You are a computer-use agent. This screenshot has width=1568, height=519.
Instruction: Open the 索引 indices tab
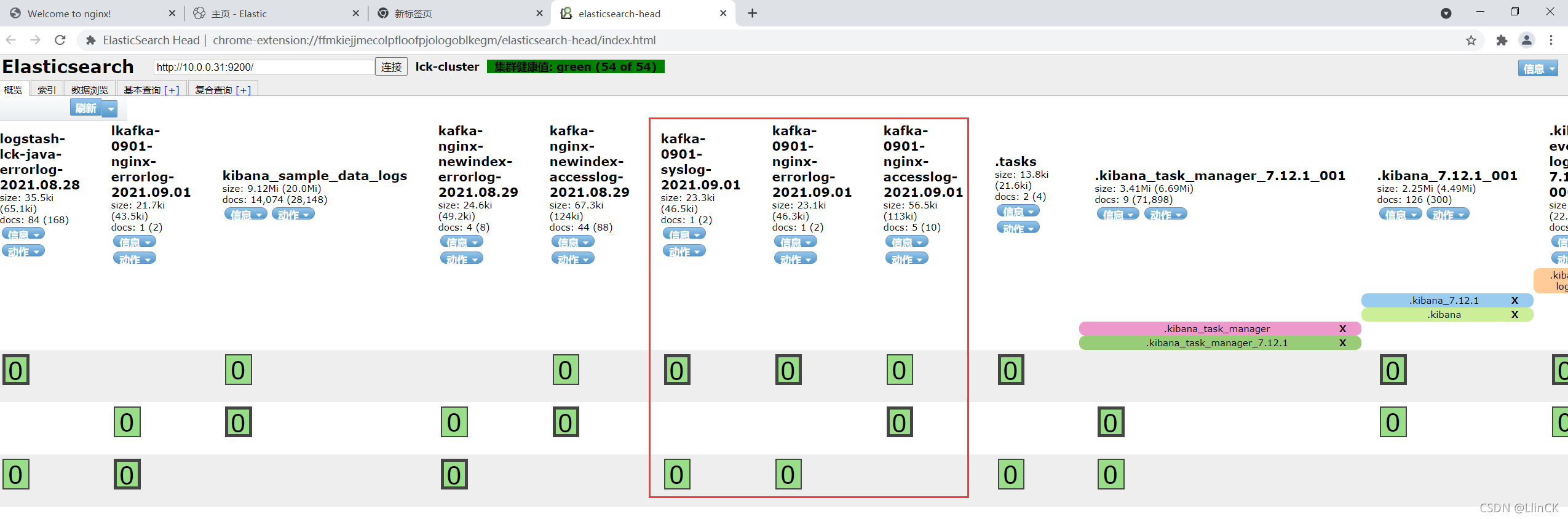click(47, 90)
